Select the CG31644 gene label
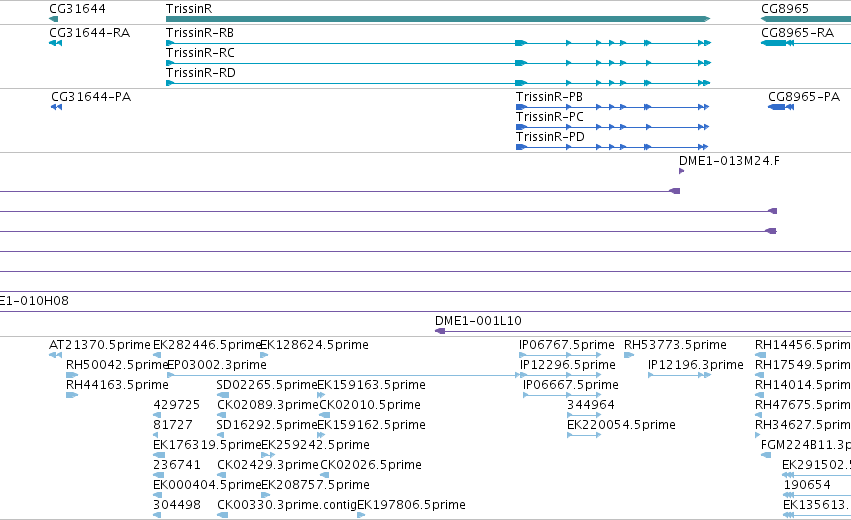The width and height of the screenshot is (851, 520). point(77,9)
